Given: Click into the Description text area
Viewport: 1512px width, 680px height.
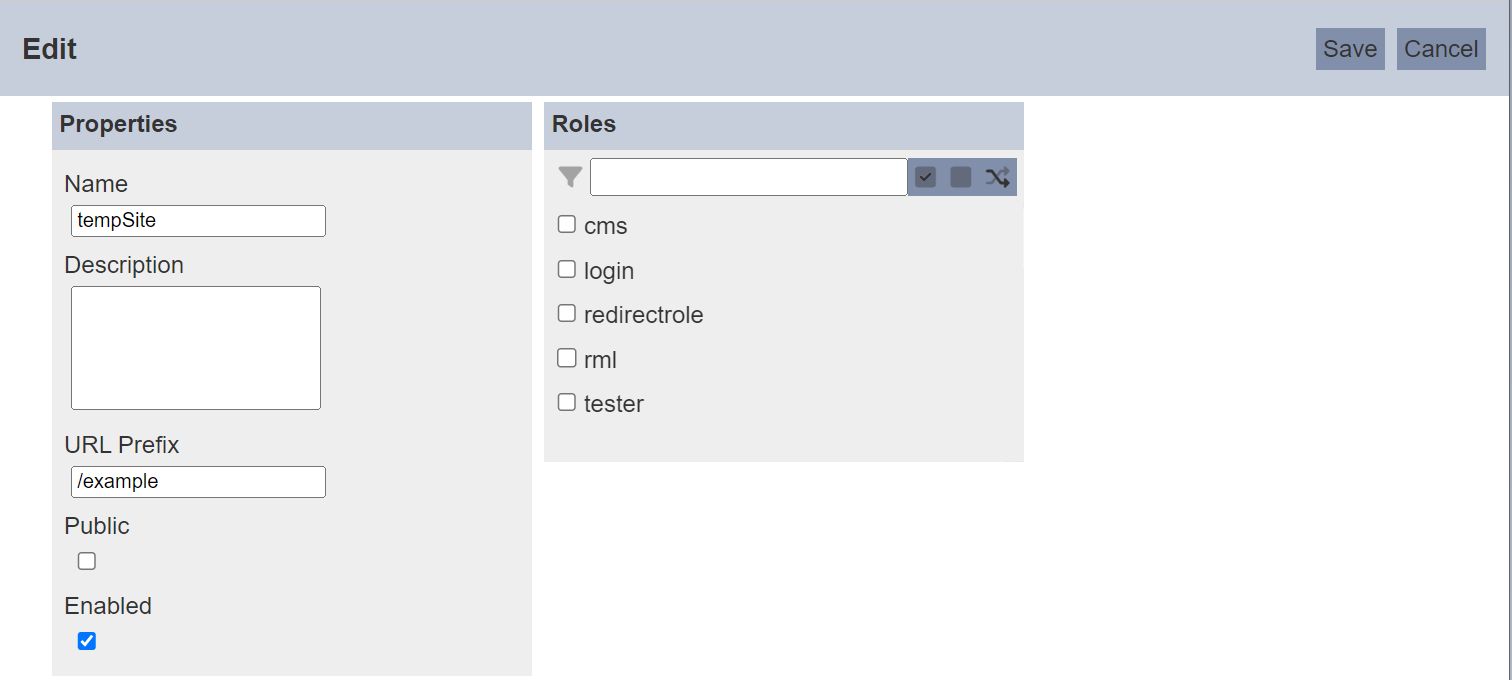Looking at the screenshot, I should (196, 348).
